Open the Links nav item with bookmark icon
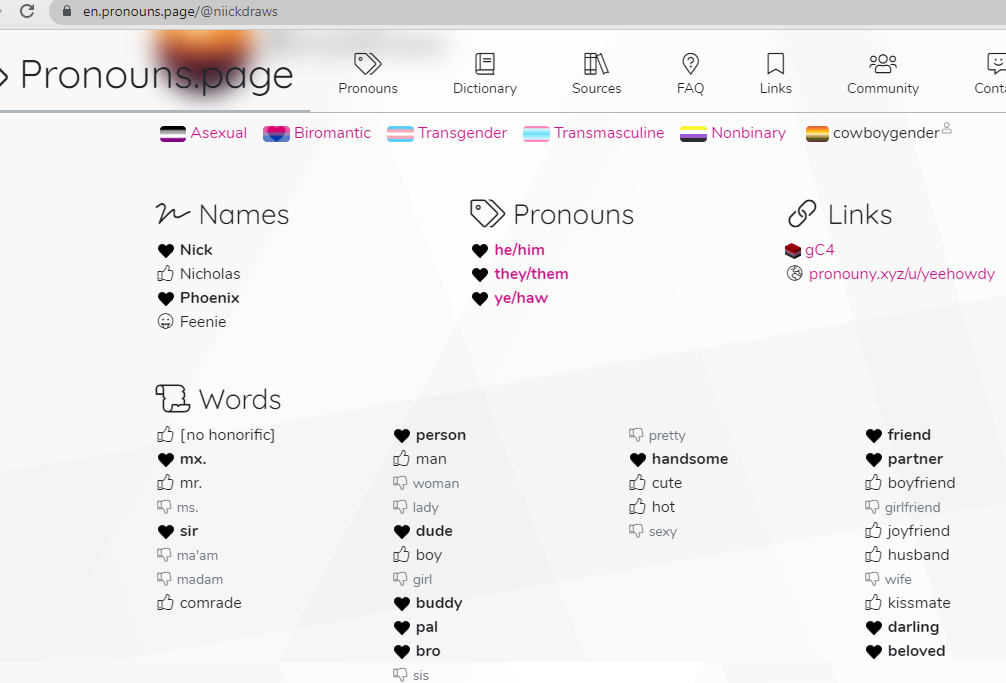Viewport: 1006px width, 683px height. pos(775,74)
